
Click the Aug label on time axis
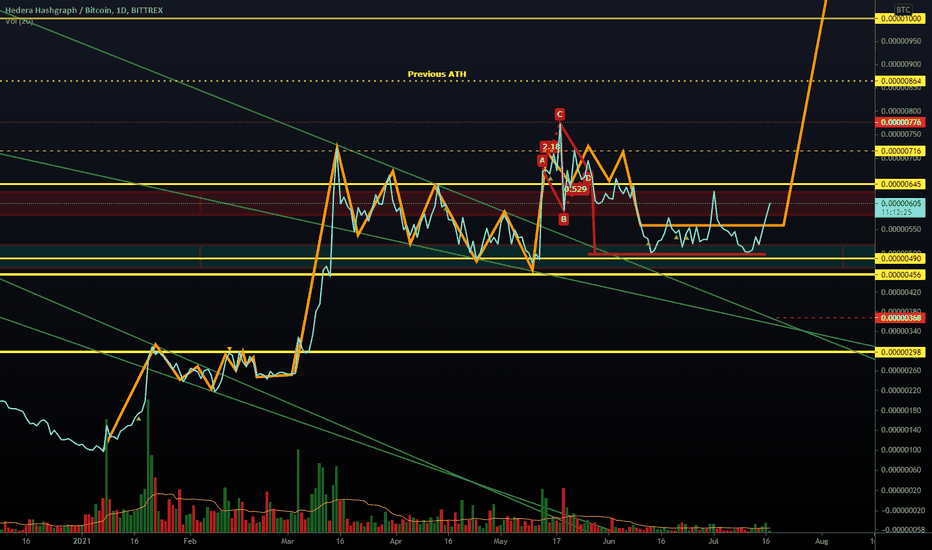click(x=821, y=541)
